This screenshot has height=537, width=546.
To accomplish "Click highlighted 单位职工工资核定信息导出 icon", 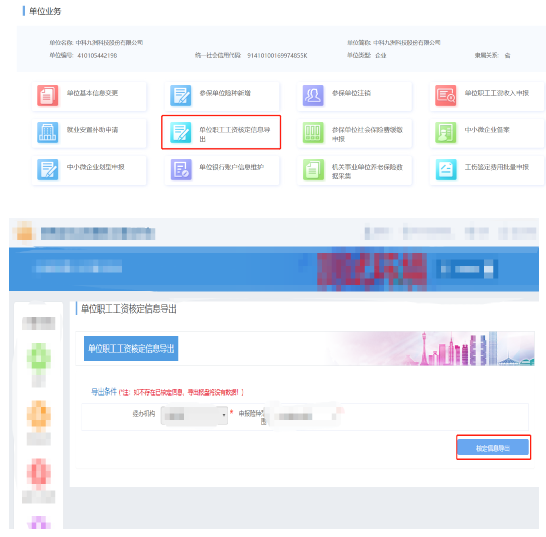I will pyautogui.click(x=180, y=132).
